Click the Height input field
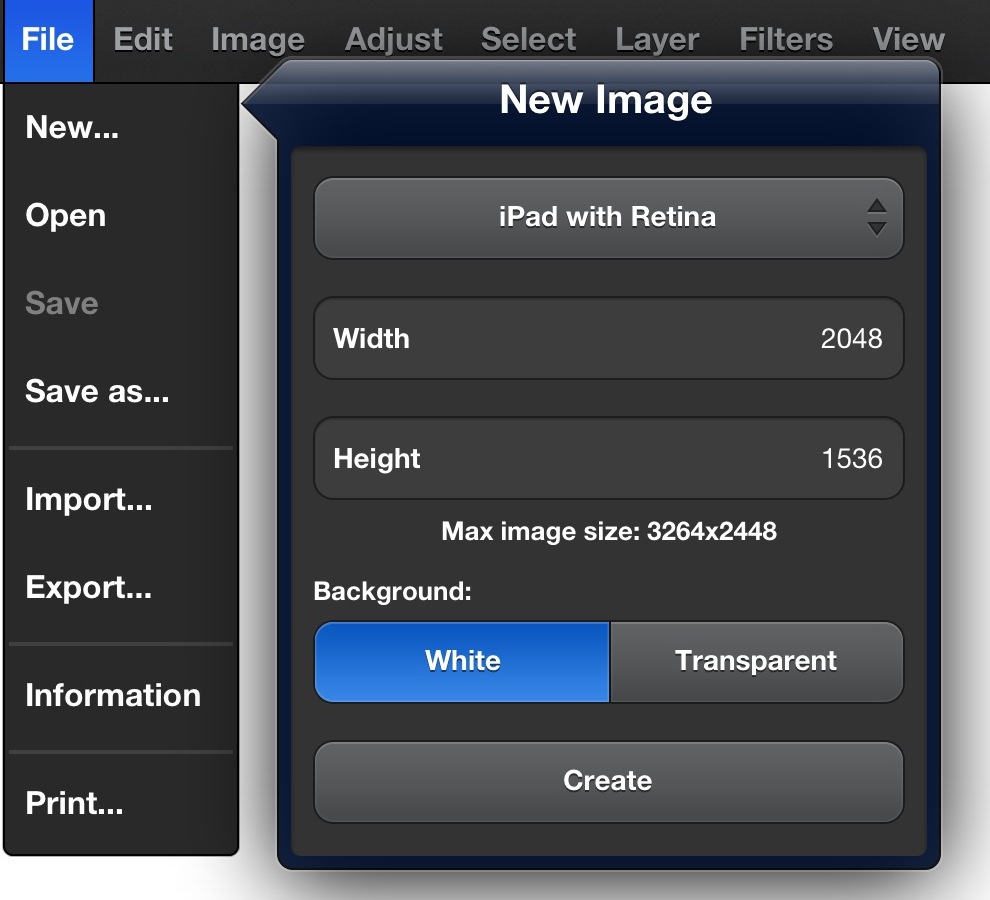Viewport: 990px width, 900px height. coord(608,459)
